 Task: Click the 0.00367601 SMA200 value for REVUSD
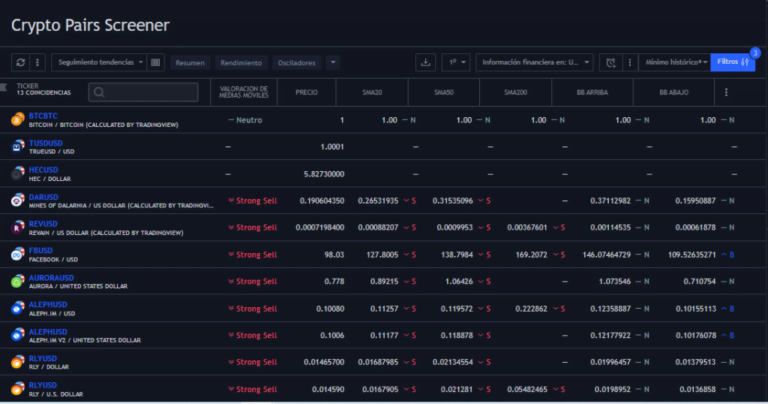(x=527, y=228)
